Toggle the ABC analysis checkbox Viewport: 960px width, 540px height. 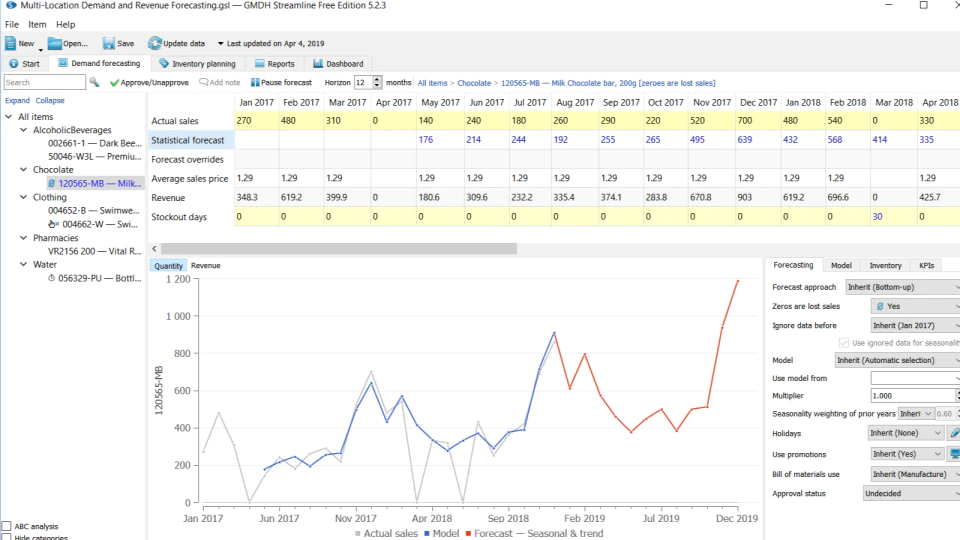[6, 526]
